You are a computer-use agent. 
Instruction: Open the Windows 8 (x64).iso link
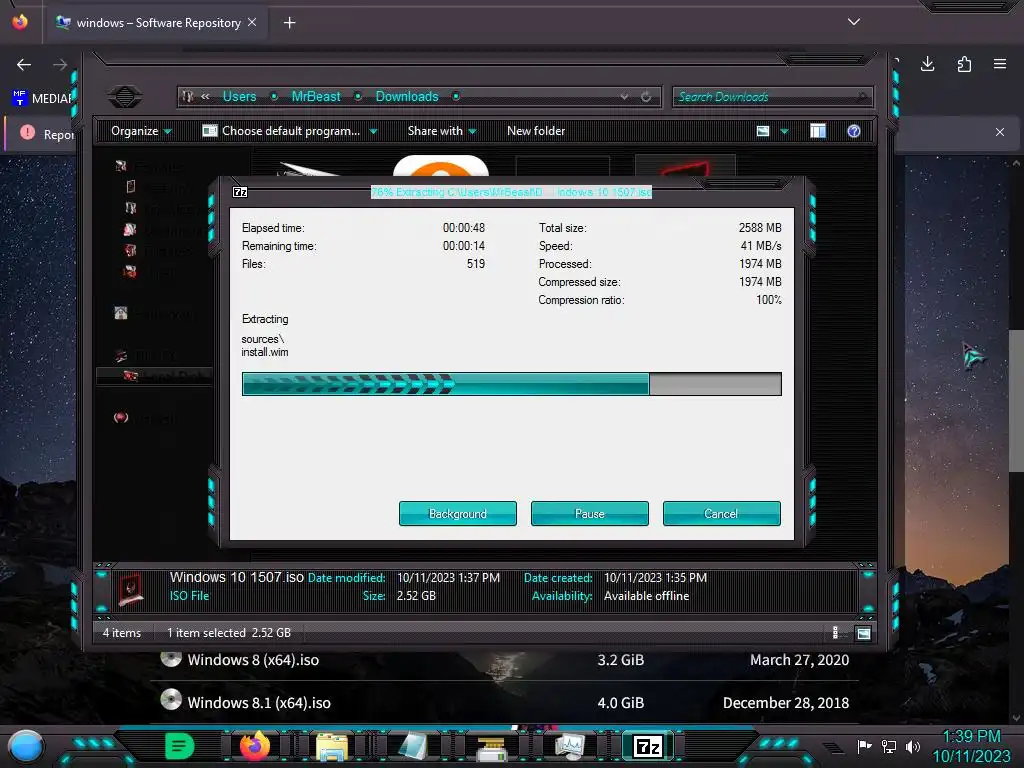pyautogui.click(x=253, y=660)
